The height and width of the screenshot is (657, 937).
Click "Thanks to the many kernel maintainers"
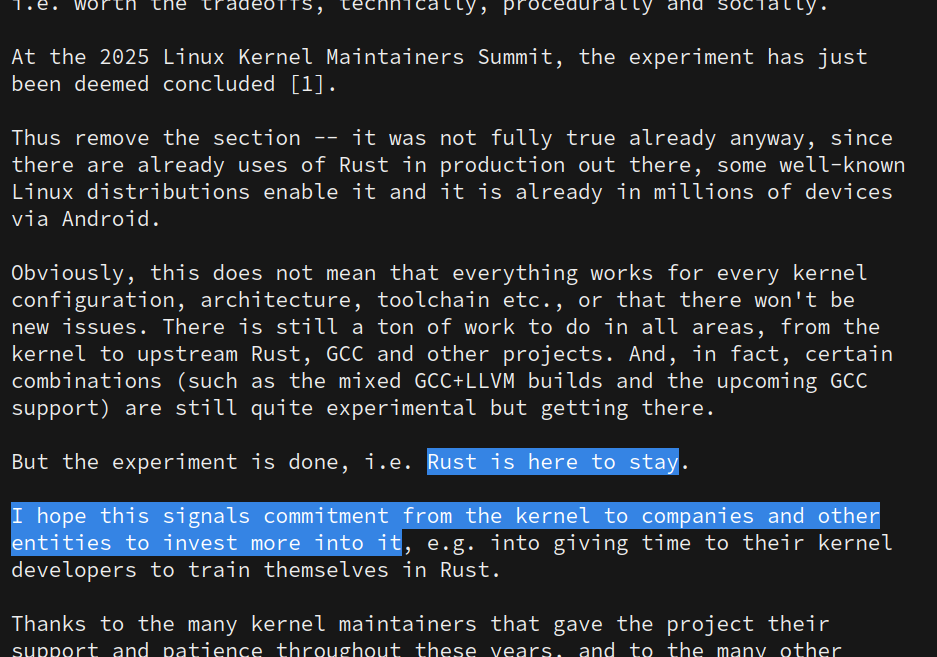point(243,624)
